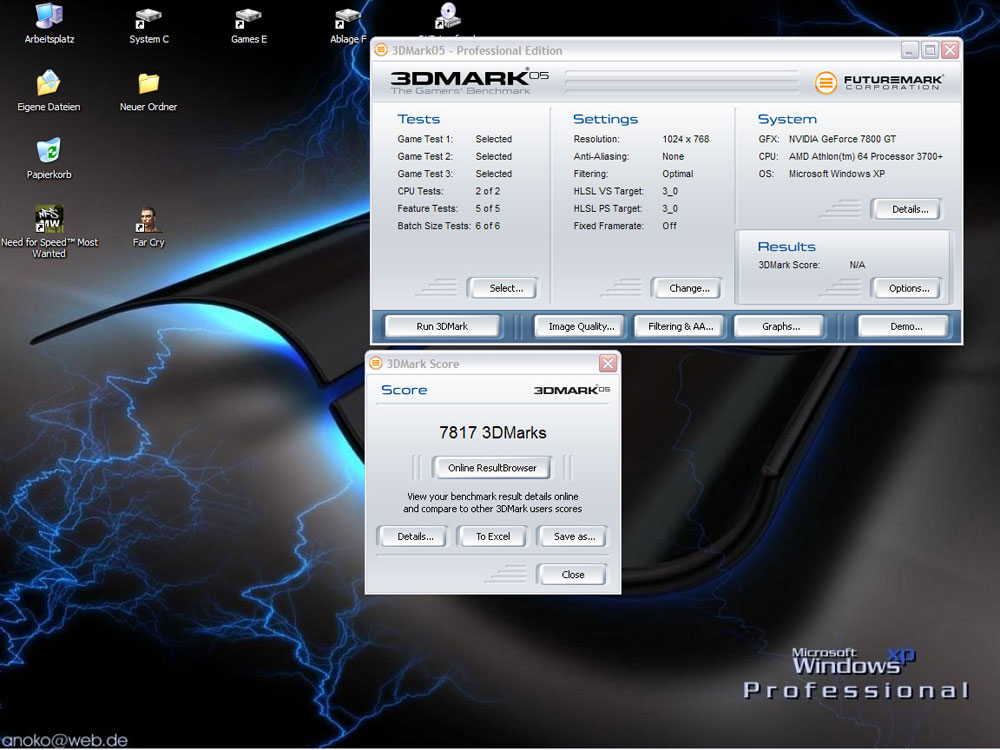This screenshot has height=750, width=1000.
Task: Click the AMD Athlon 64 Processor 3700+ text
Action: [865, 156]
